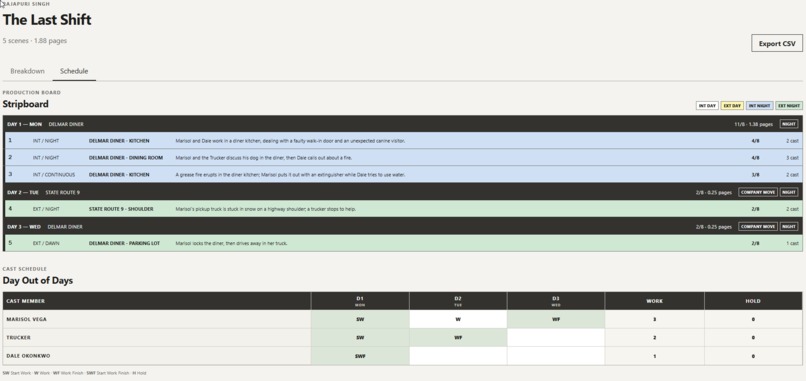Click the 3 cast count on scene 2
806x381 pixels.
[792, 158]
